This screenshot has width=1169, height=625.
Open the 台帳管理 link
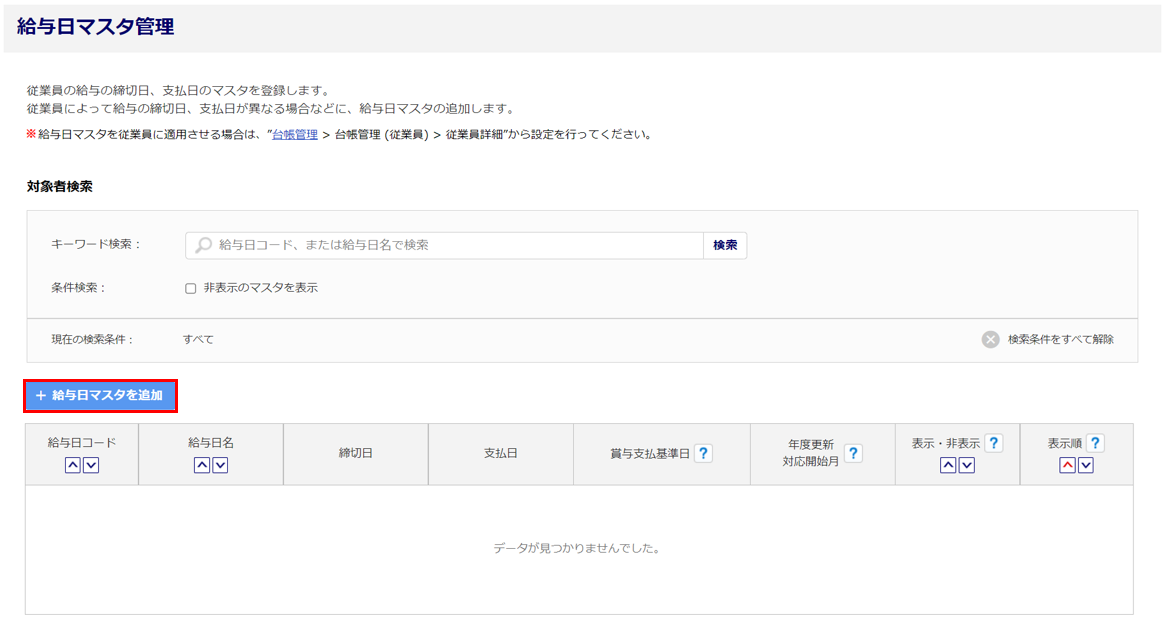[294, 134]
